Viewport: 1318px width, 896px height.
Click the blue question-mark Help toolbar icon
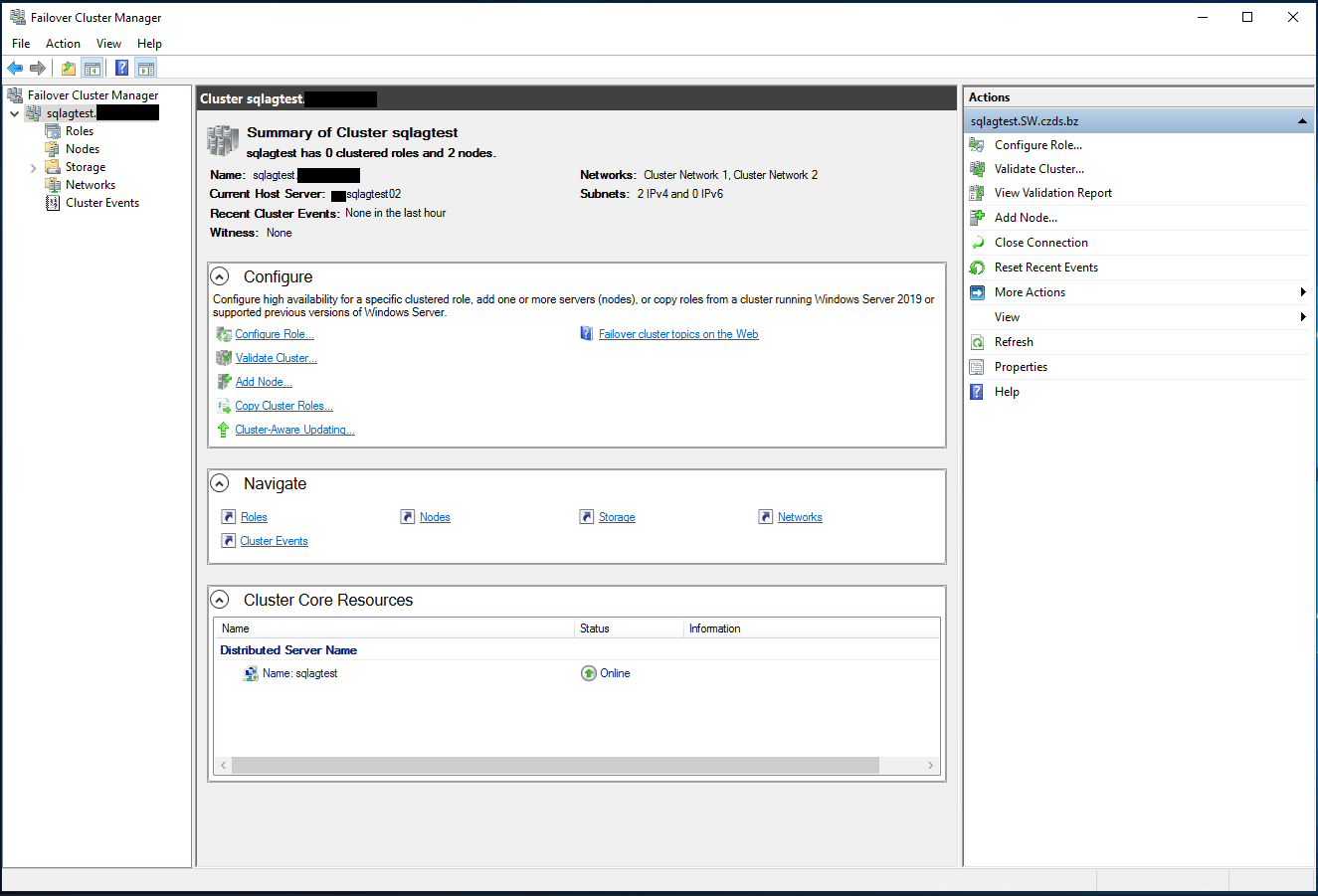click(x=121, y=68)
